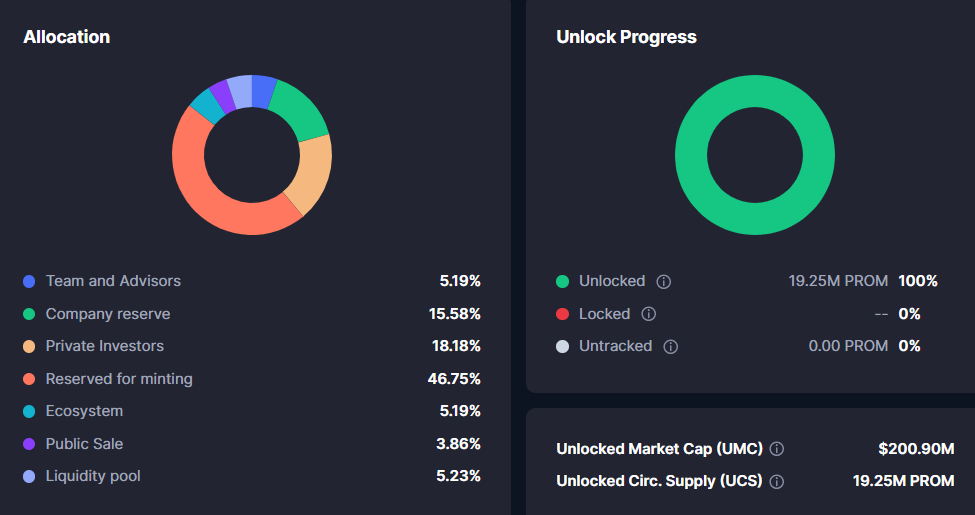This screenshot has width=975, height=515.
Task: Click info icon beside Locked
Action: coord(648,314)
